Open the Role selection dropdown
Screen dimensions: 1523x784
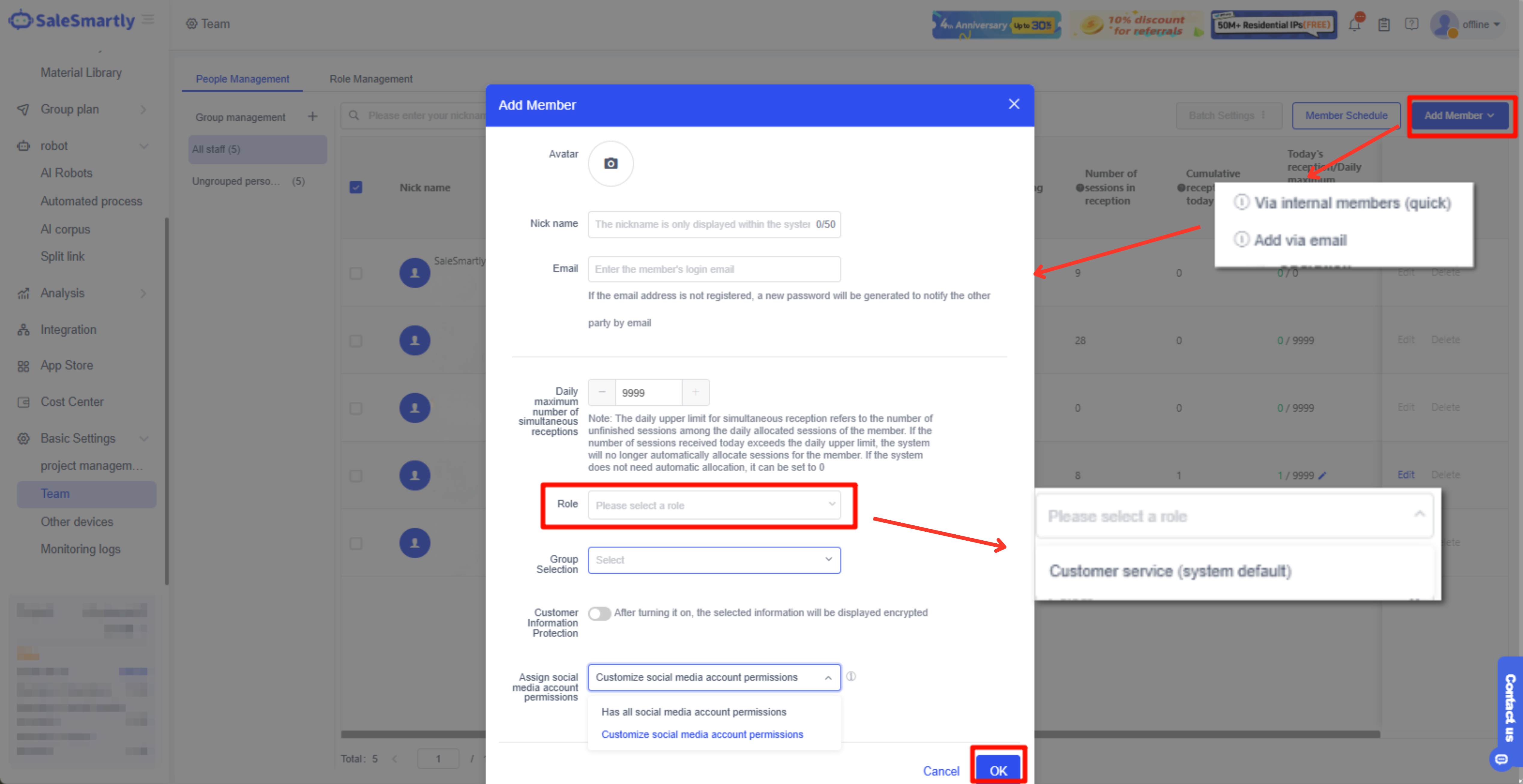(x=714, y=505)
